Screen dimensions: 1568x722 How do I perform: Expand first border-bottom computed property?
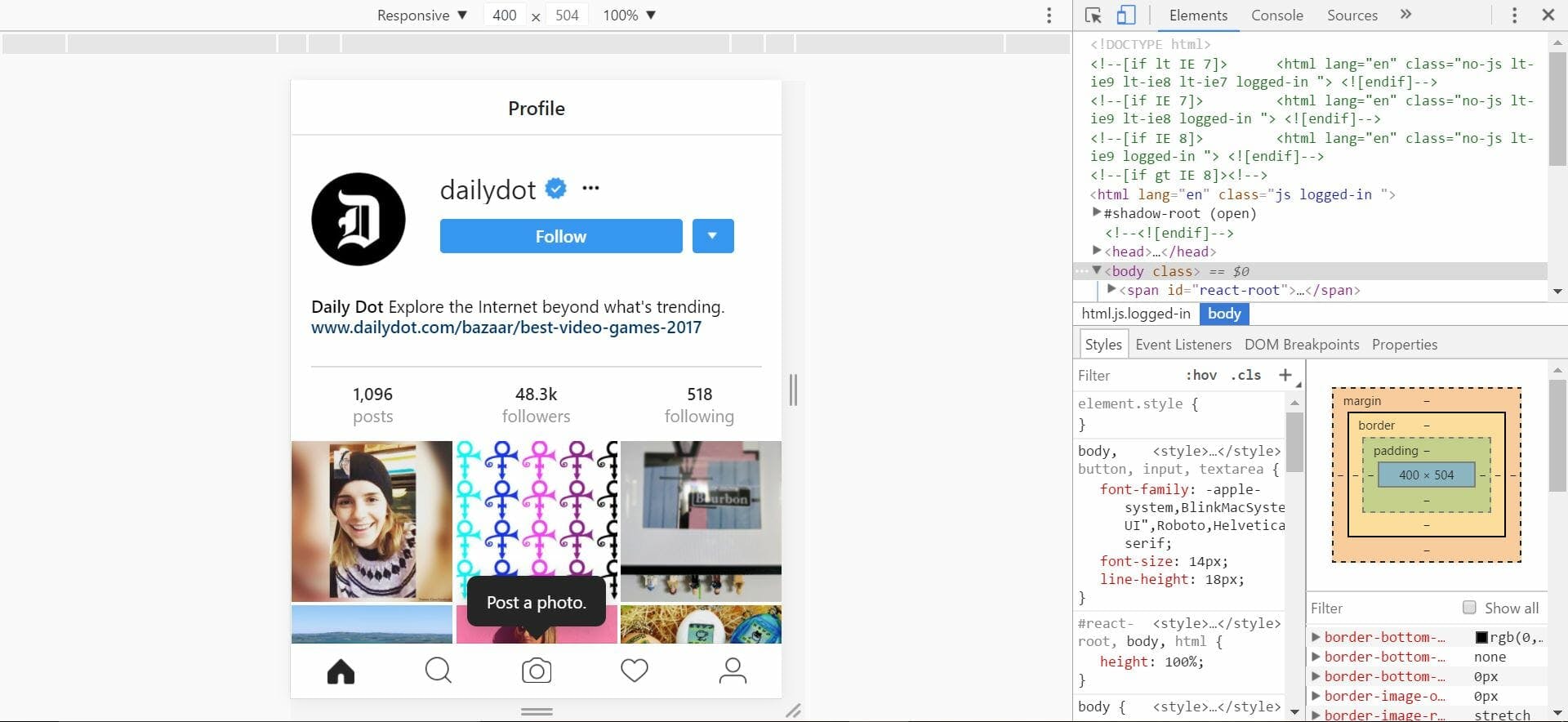pyautogui.click(x=1316, y=637)
